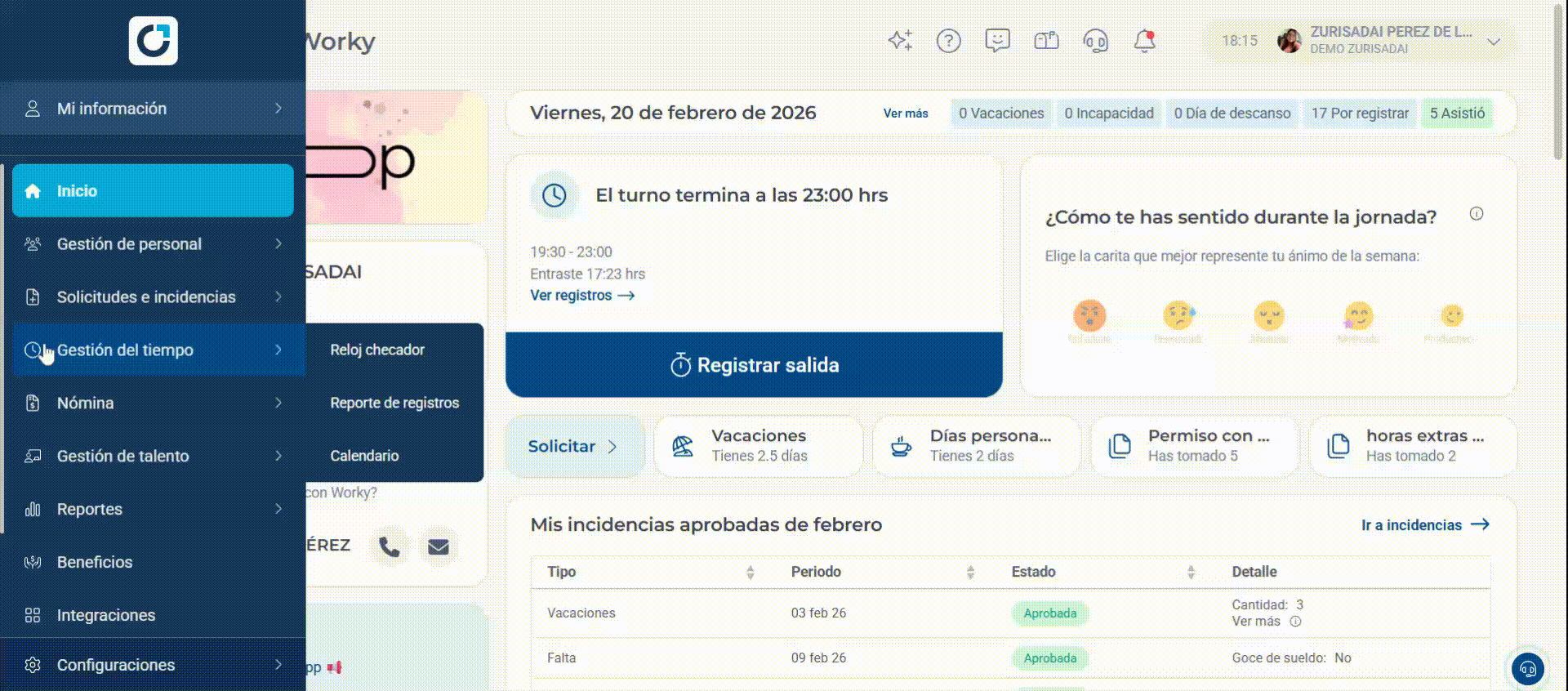
Task: Open Calendario submenu item
Action: click(x=364, y=456)
